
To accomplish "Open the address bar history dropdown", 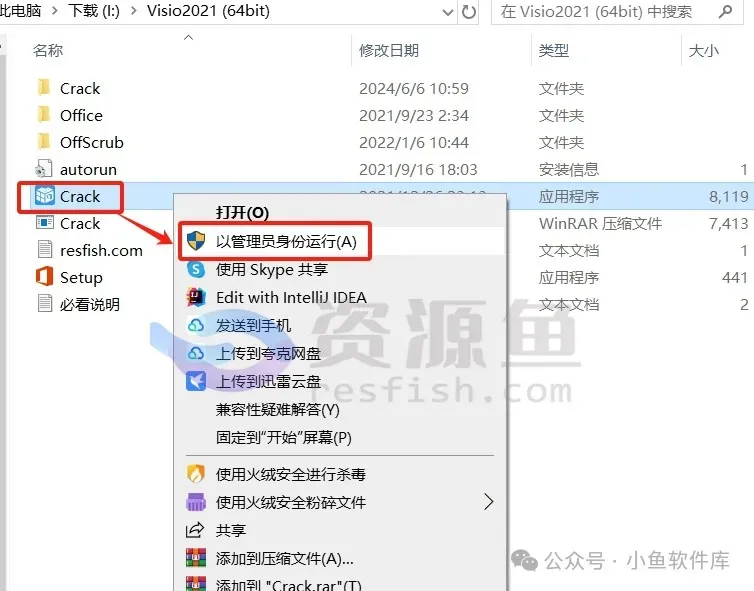I will (448, 12).
